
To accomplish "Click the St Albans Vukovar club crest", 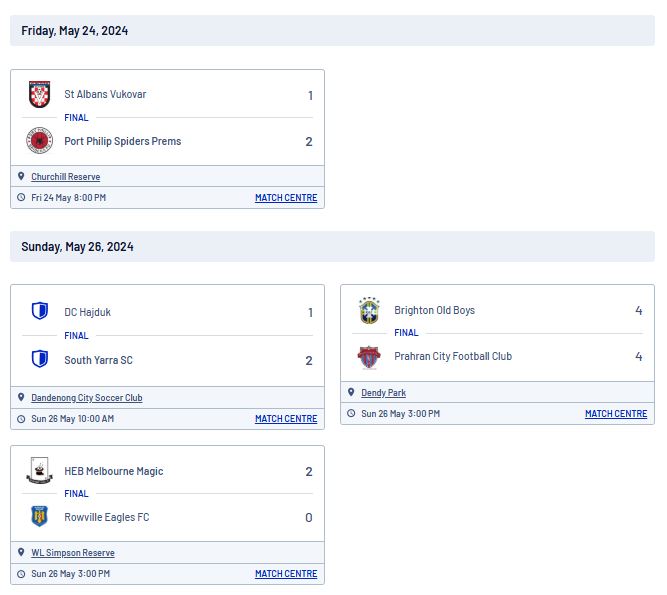I will click(x=40, y=94).
